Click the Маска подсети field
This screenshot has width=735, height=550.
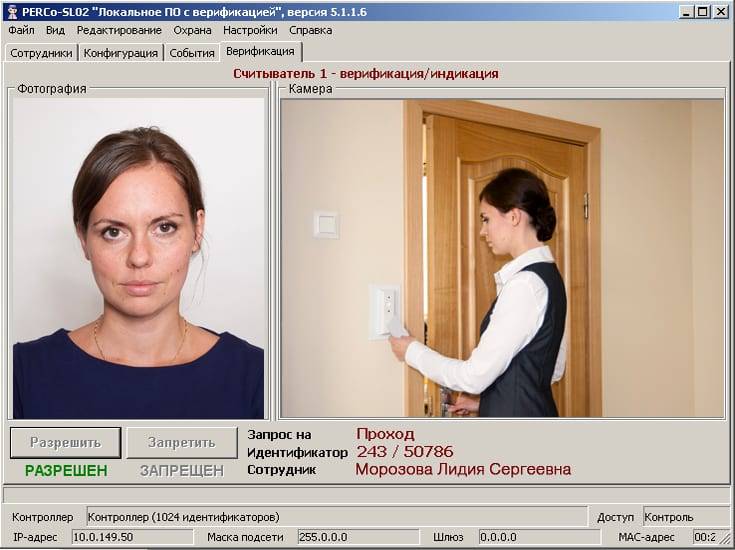click(x=357, y=537)
